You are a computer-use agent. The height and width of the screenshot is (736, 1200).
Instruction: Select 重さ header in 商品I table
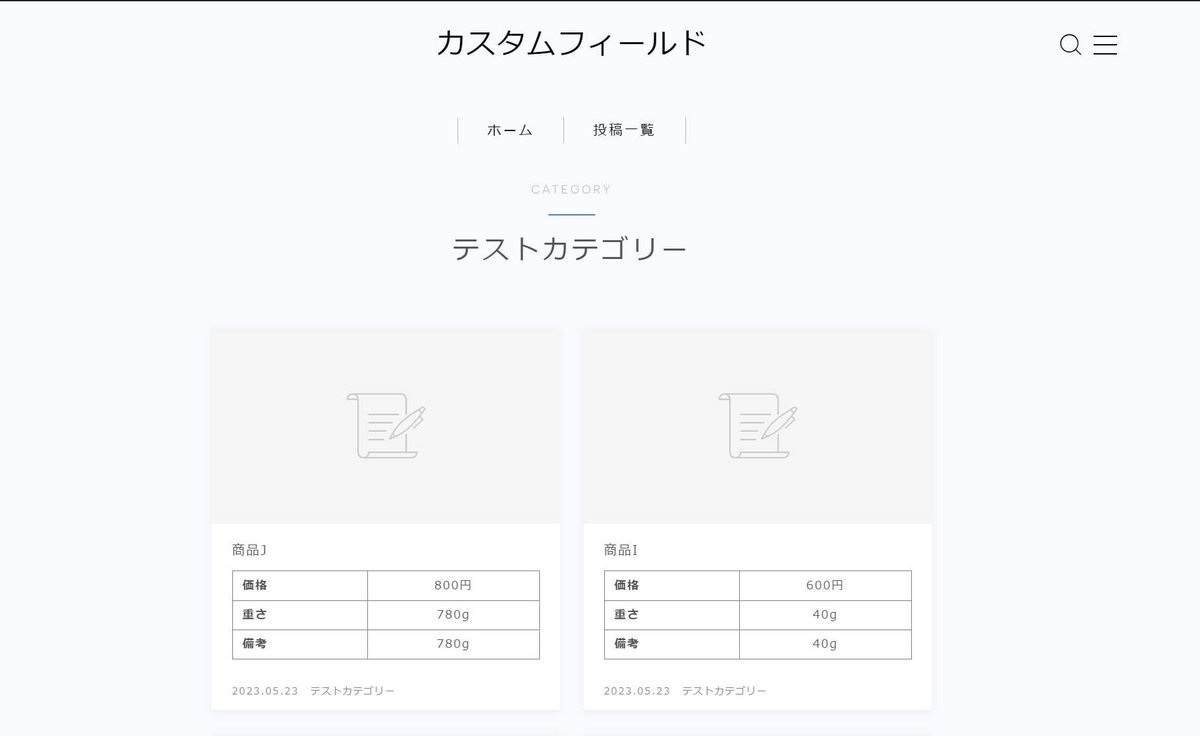point(672,615)
